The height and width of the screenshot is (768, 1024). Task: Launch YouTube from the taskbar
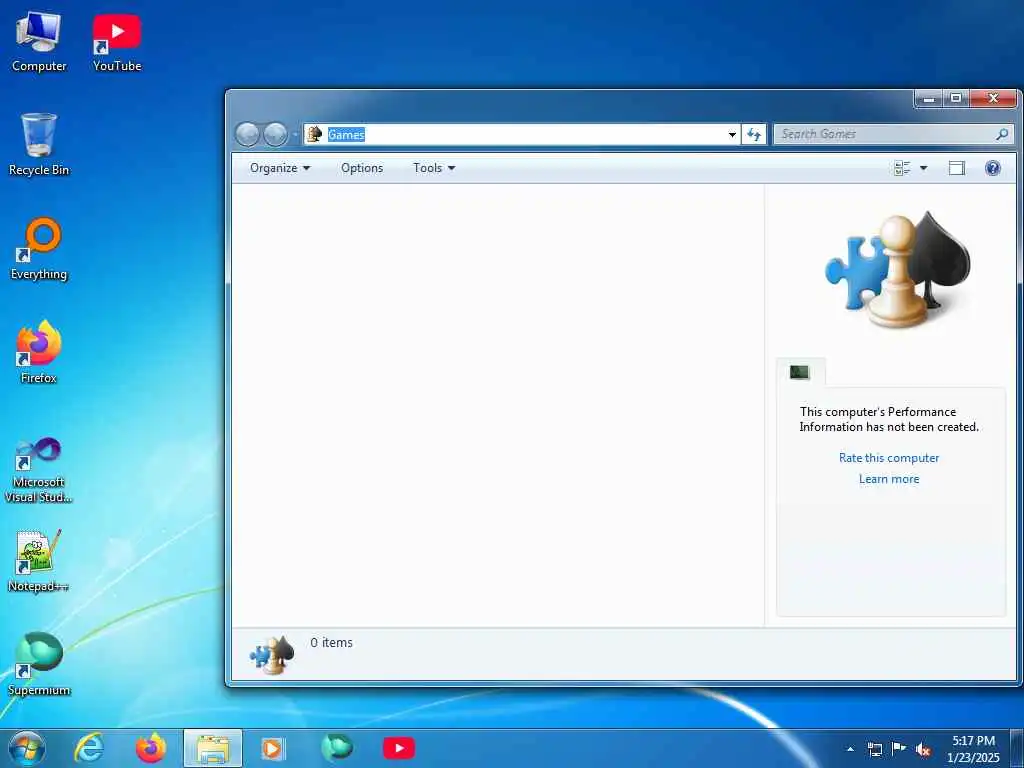[x=399, y=748]
